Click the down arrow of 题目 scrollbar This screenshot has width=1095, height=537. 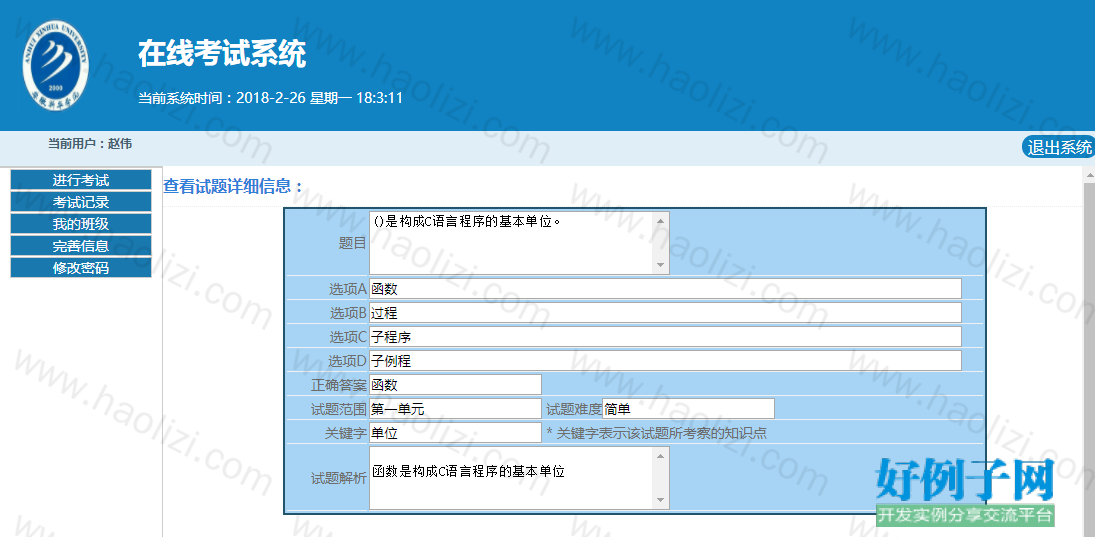pos(661,265)
